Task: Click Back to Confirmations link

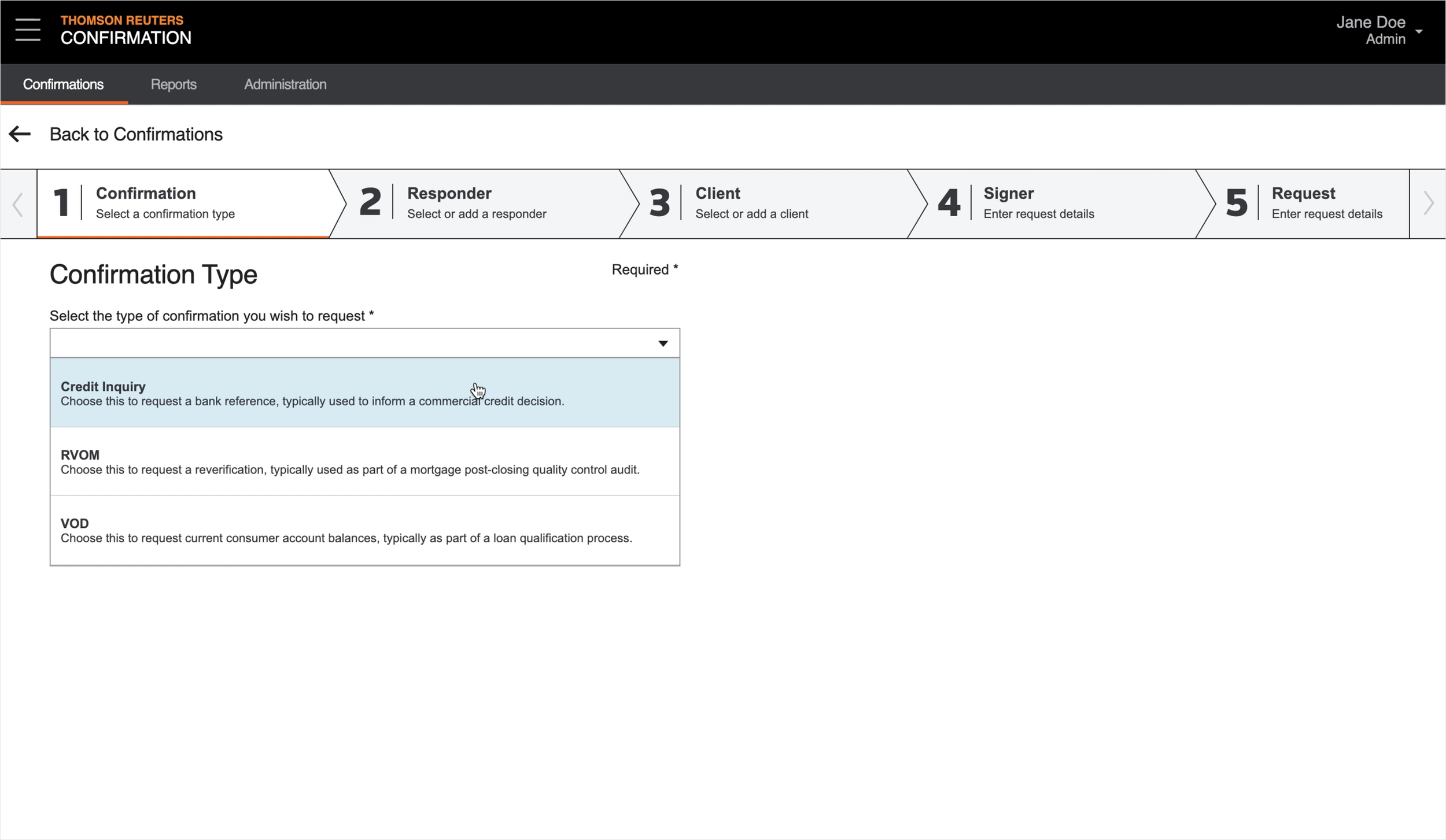Action: tap(136, 134)
